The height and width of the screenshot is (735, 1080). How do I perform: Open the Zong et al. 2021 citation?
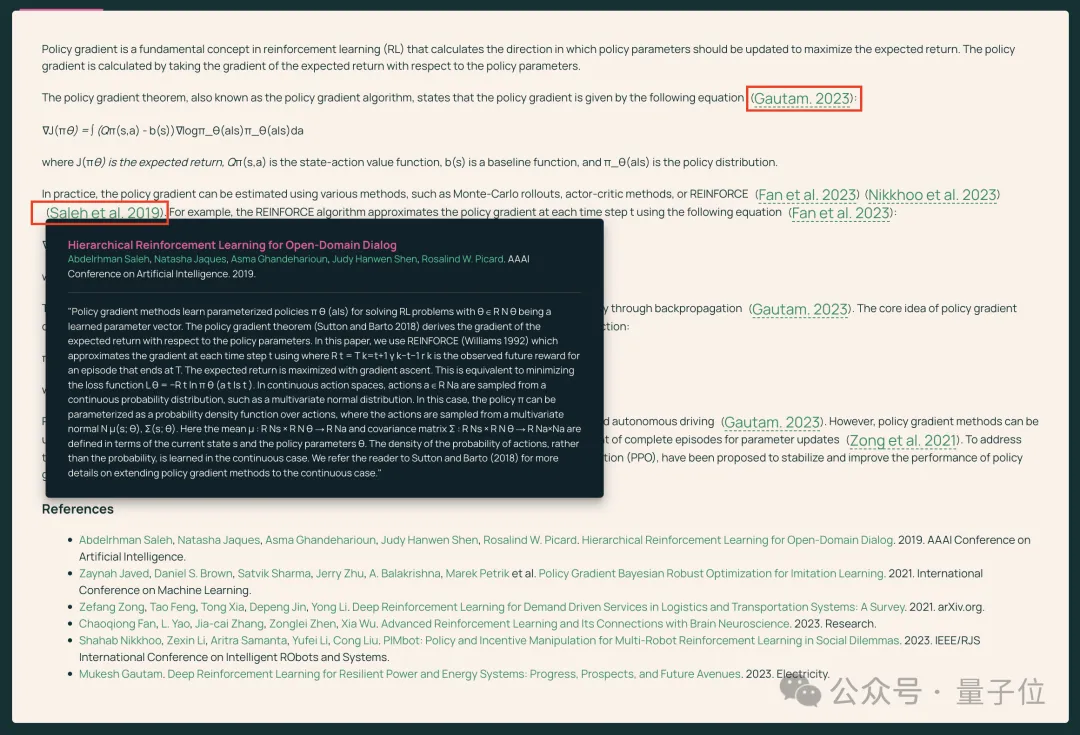tap(902, 440)
